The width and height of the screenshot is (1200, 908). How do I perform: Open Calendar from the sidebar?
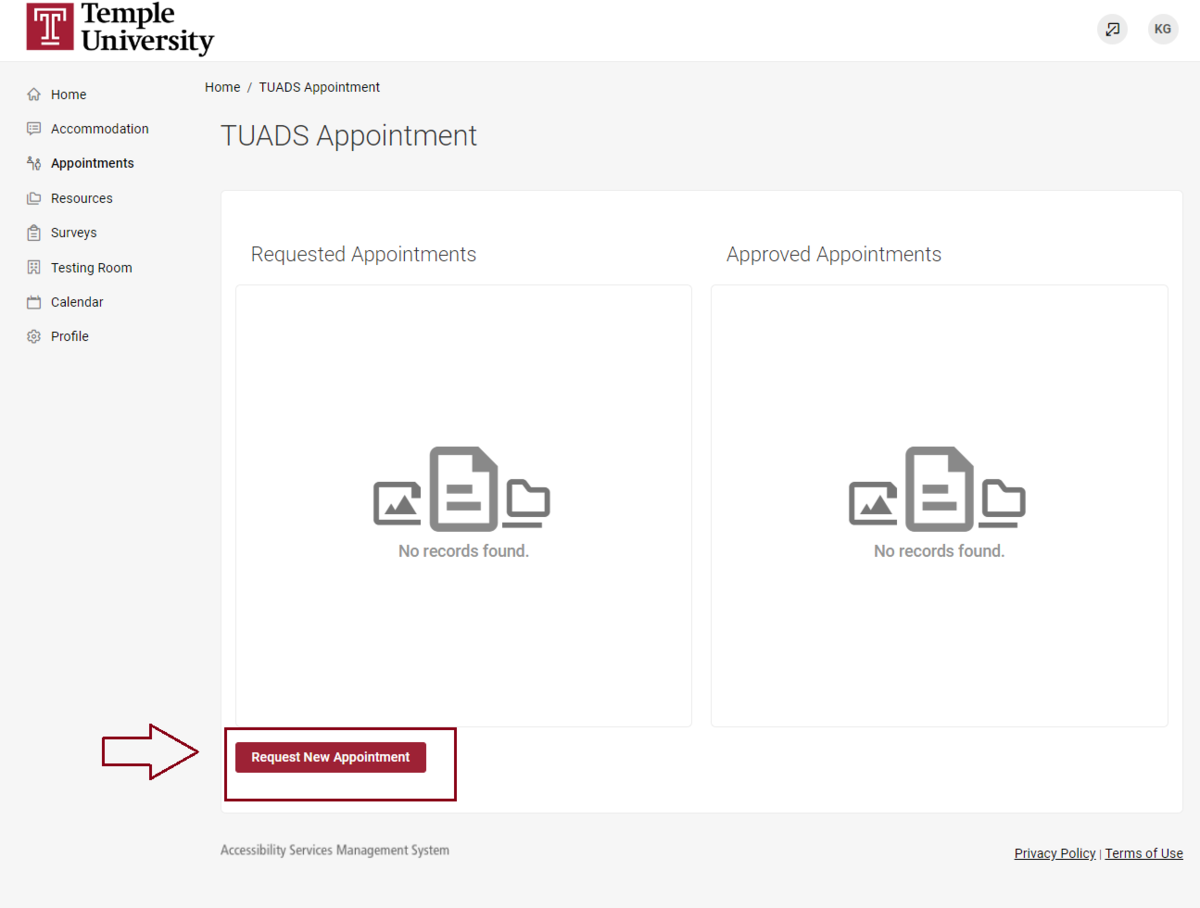coord(77,302)
